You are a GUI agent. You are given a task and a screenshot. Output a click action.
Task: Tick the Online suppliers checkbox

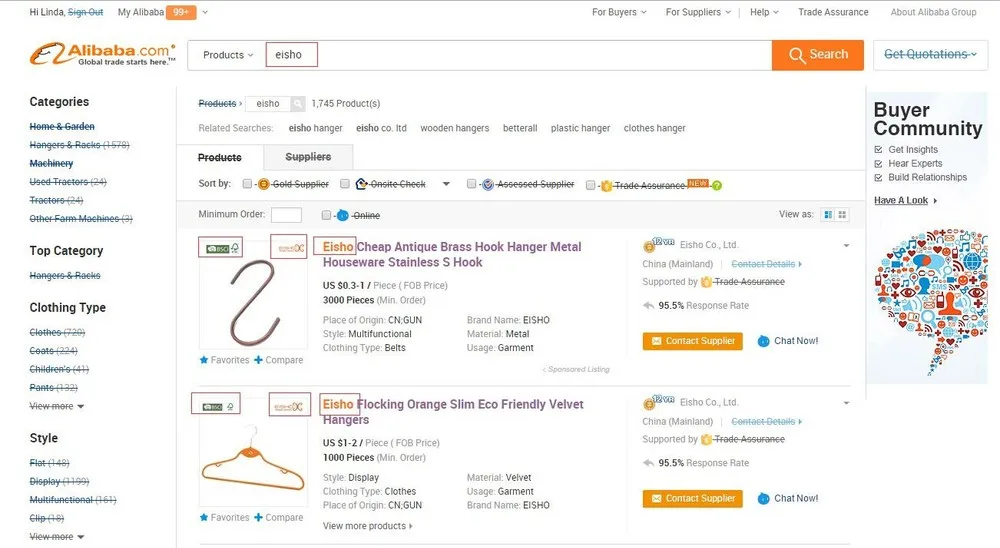pyautogui.click(x=326, y=215)
